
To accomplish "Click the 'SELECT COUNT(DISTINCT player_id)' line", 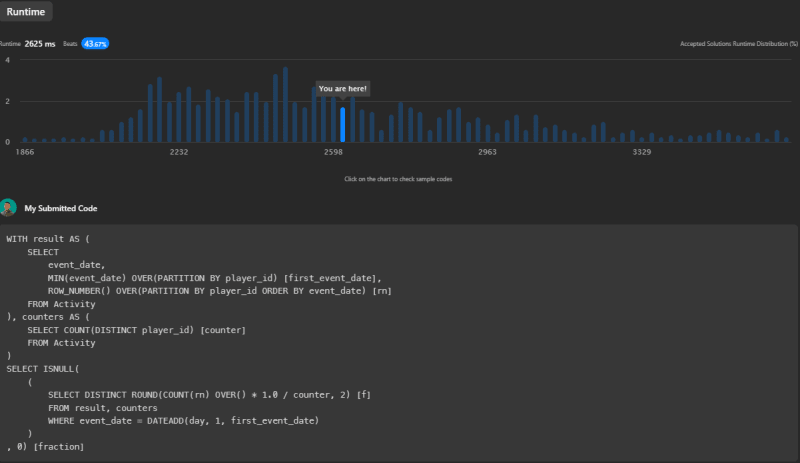I will 137,330.
